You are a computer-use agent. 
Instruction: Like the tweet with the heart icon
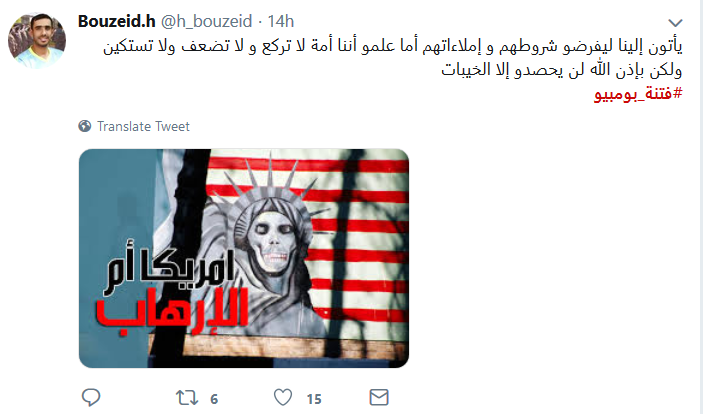(x=283, y=398)
